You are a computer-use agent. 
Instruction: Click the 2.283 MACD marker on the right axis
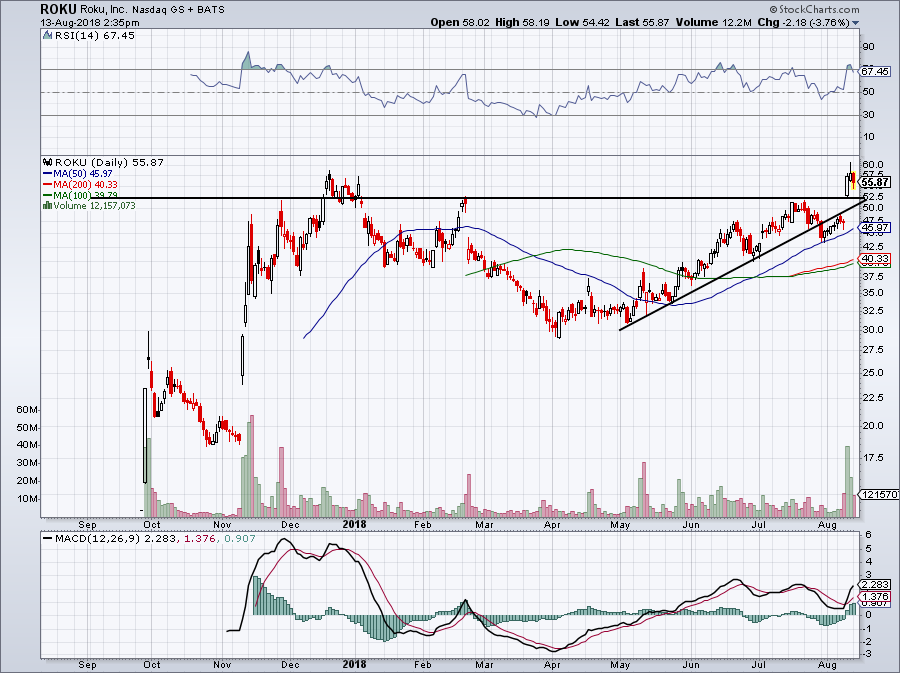click(x=875, y=585)
